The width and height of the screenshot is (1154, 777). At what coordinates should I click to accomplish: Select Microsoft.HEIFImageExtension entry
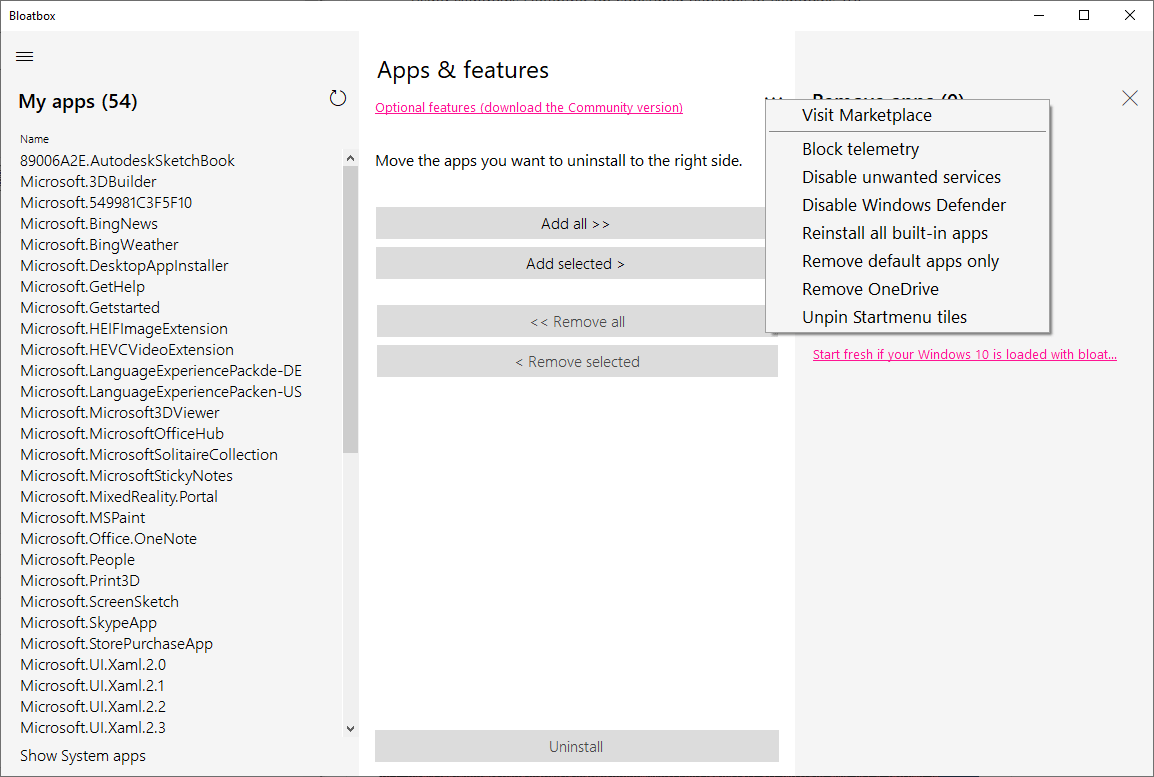click(124, 329)
